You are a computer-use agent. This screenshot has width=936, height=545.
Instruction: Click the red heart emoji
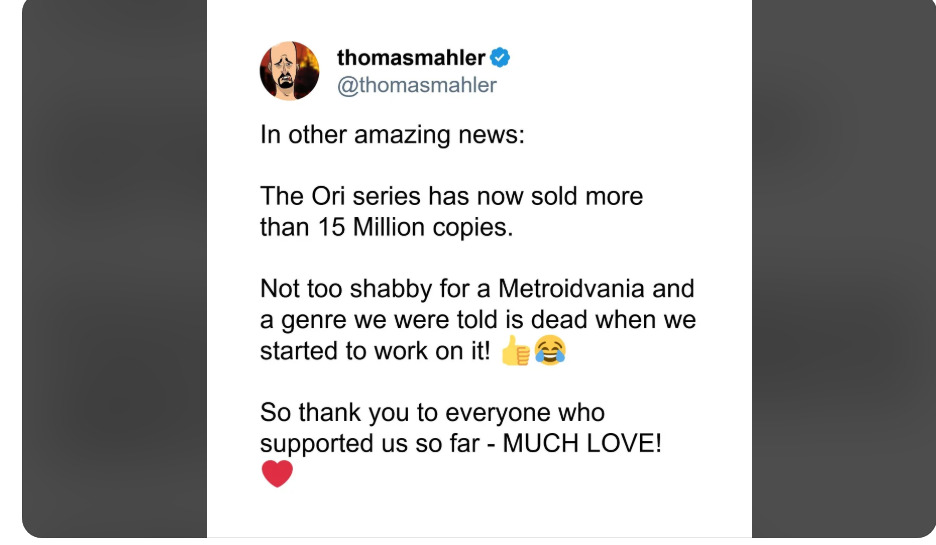click(x=277, y=473)
